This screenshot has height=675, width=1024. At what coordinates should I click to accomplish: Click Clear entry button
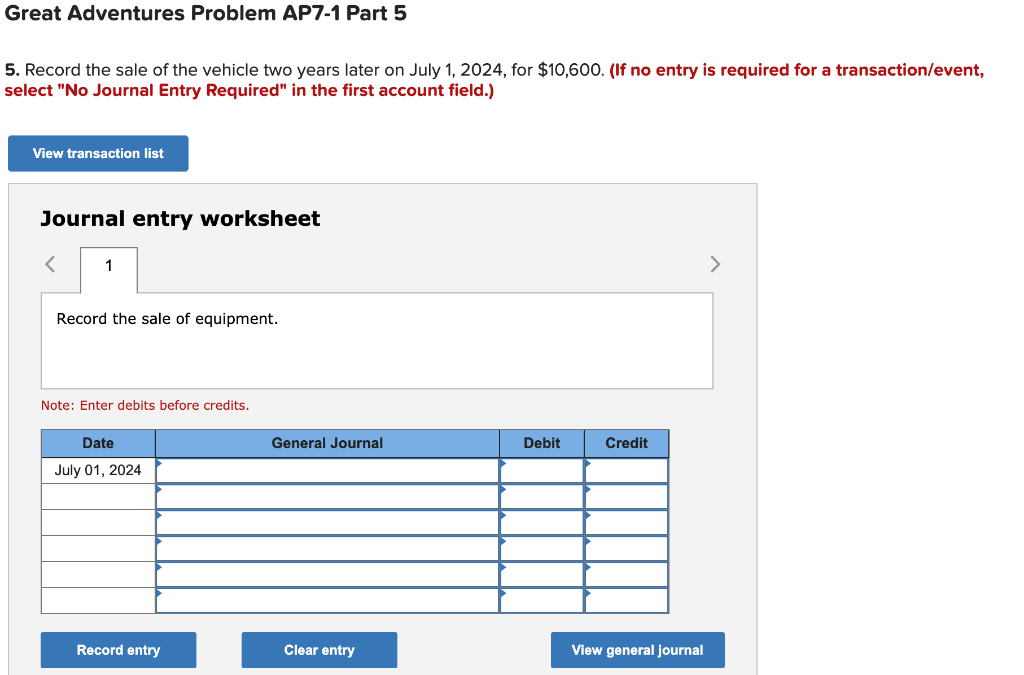pyautogui.click(x=319, y=650)
